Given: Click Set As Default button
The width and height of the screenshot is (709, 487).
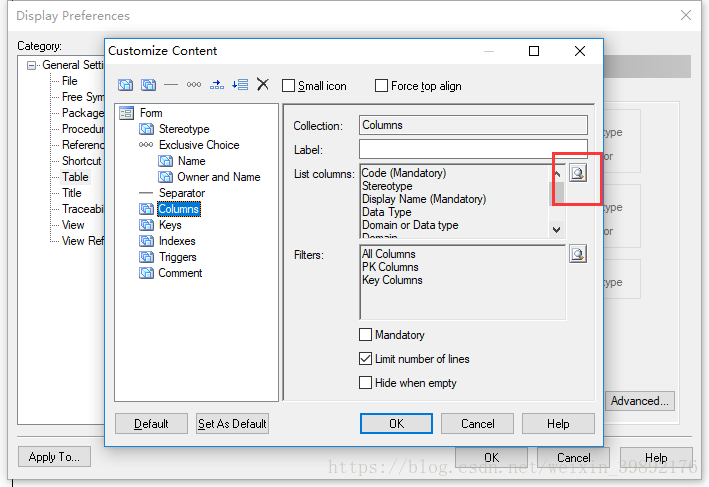Looking at the screenshot, I should [232, 424].
